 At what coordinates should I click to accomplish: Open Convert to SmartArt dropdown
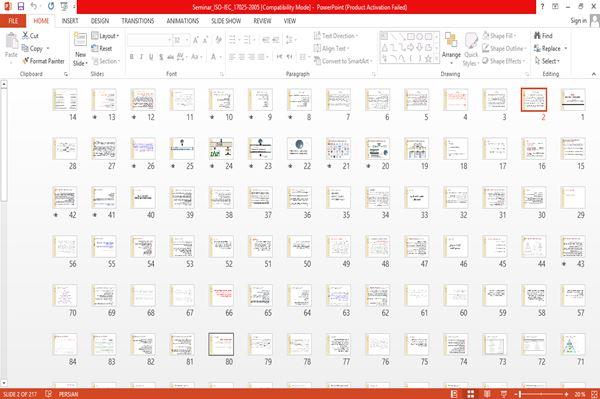343,61
